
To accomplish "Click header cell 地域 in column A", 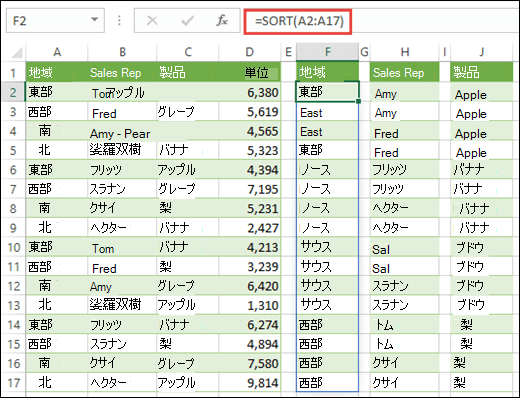I will click(57, 72).
